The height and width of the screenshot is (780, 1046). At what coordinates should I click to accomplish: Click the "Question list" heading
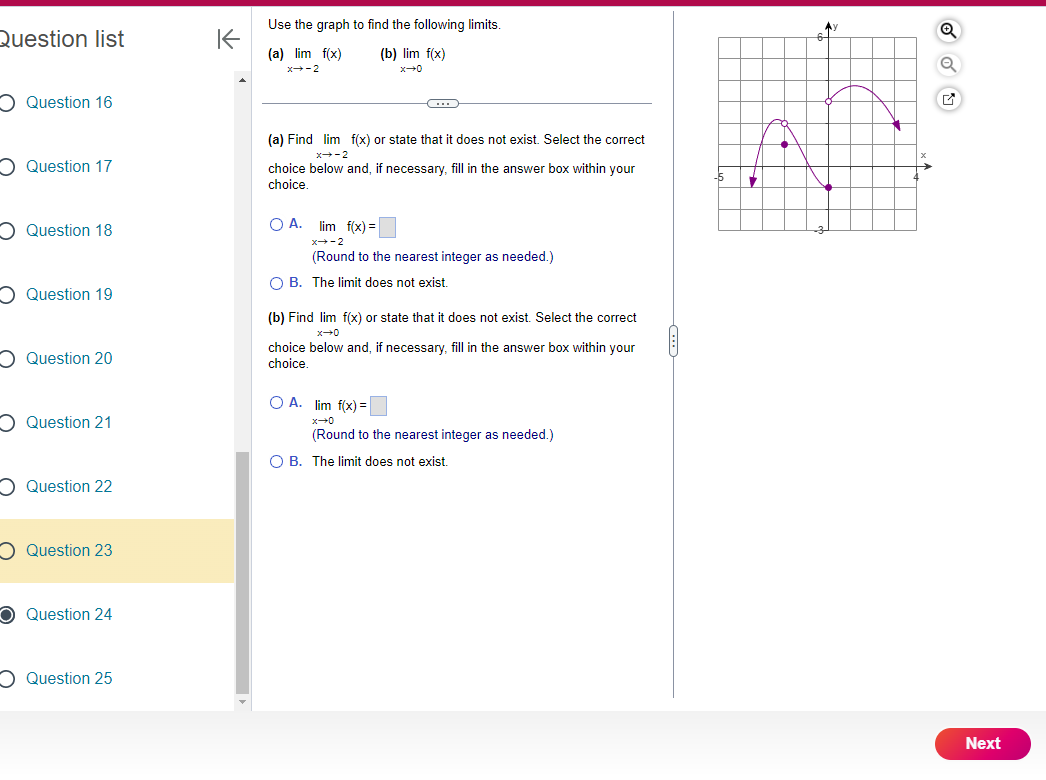61,39
